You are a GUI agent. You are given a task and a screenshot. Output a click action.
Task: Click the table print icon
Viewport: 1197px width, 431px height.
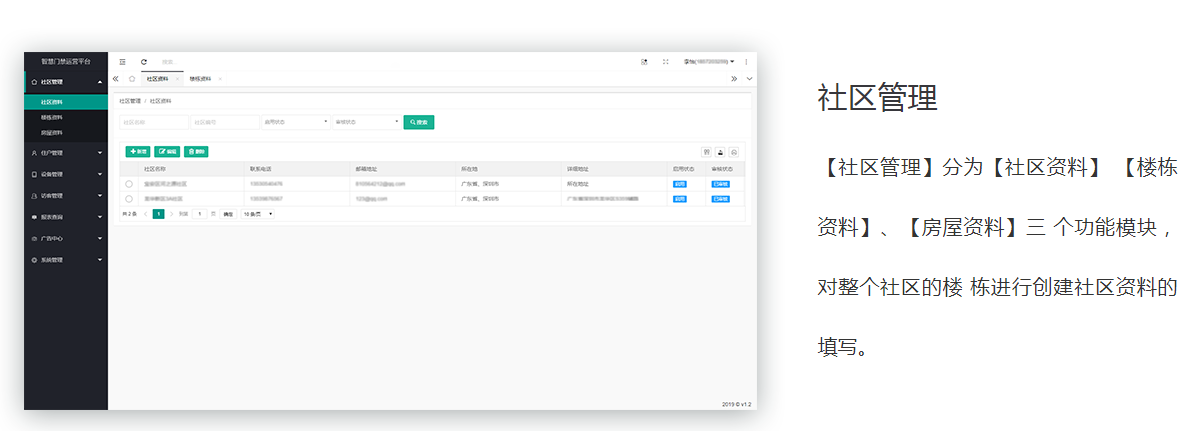[734, 152]
